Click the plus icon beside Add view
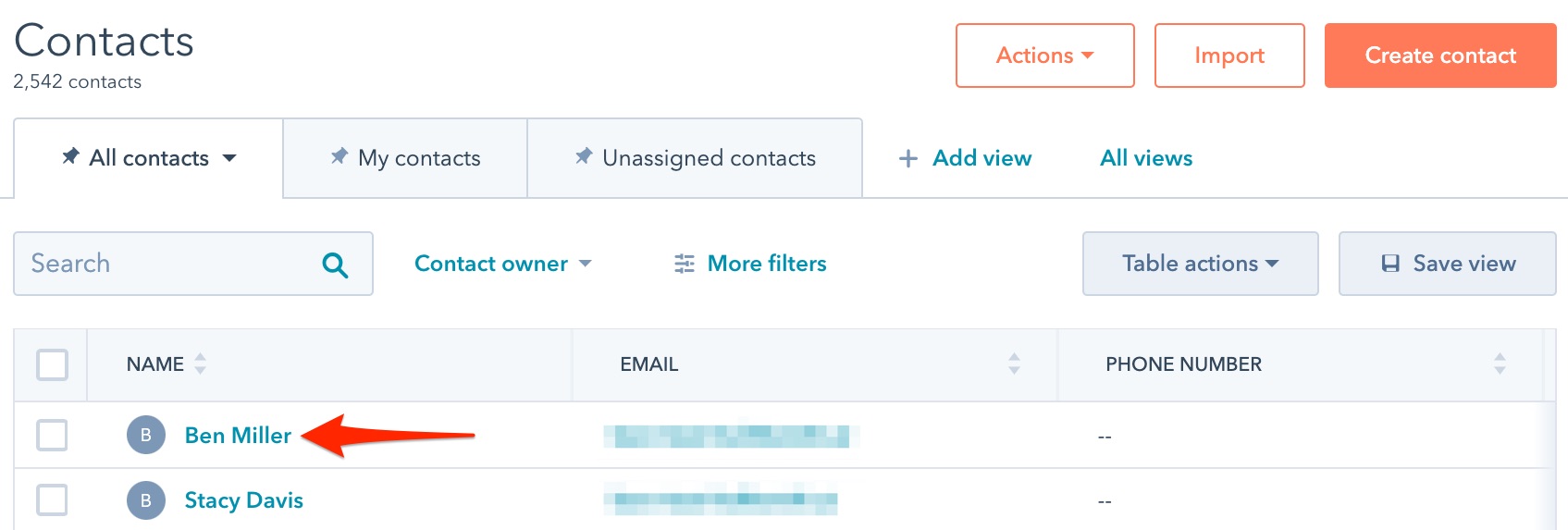Viewport: 1568px width, 530px height. coord(908,159)
